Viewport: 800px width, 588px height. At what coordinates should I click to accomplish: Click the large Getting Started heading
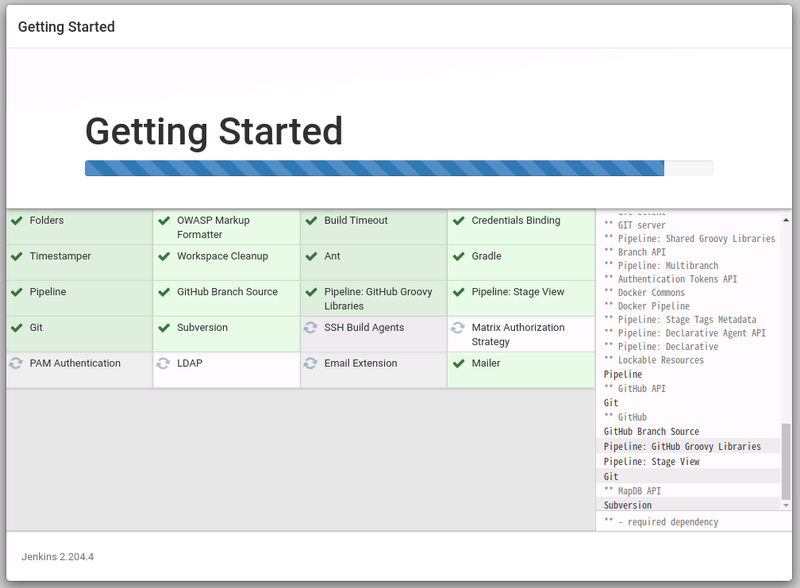click(x=214, y=131)
